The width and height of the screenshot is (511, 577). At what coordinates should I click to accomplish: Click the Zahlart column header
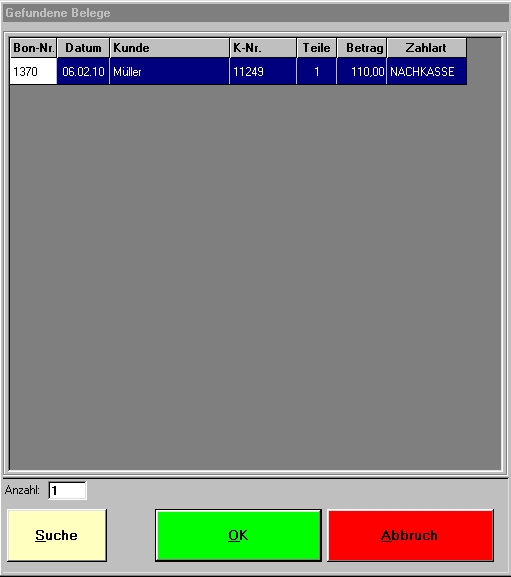427,48
